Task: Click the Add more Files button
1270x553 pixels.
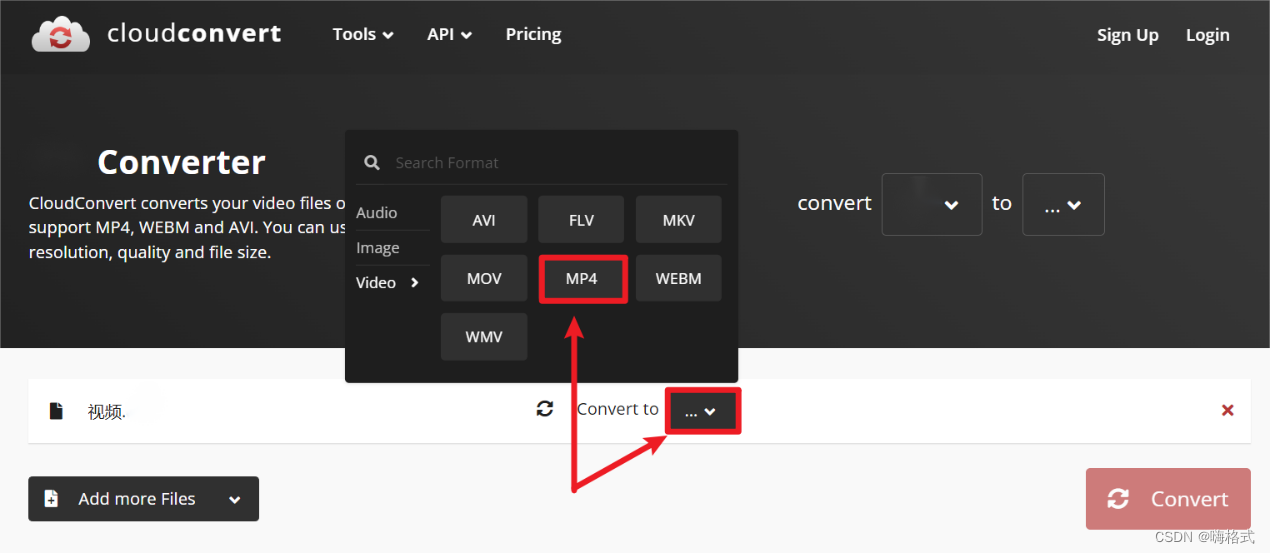Action: [x=143, y=498]
